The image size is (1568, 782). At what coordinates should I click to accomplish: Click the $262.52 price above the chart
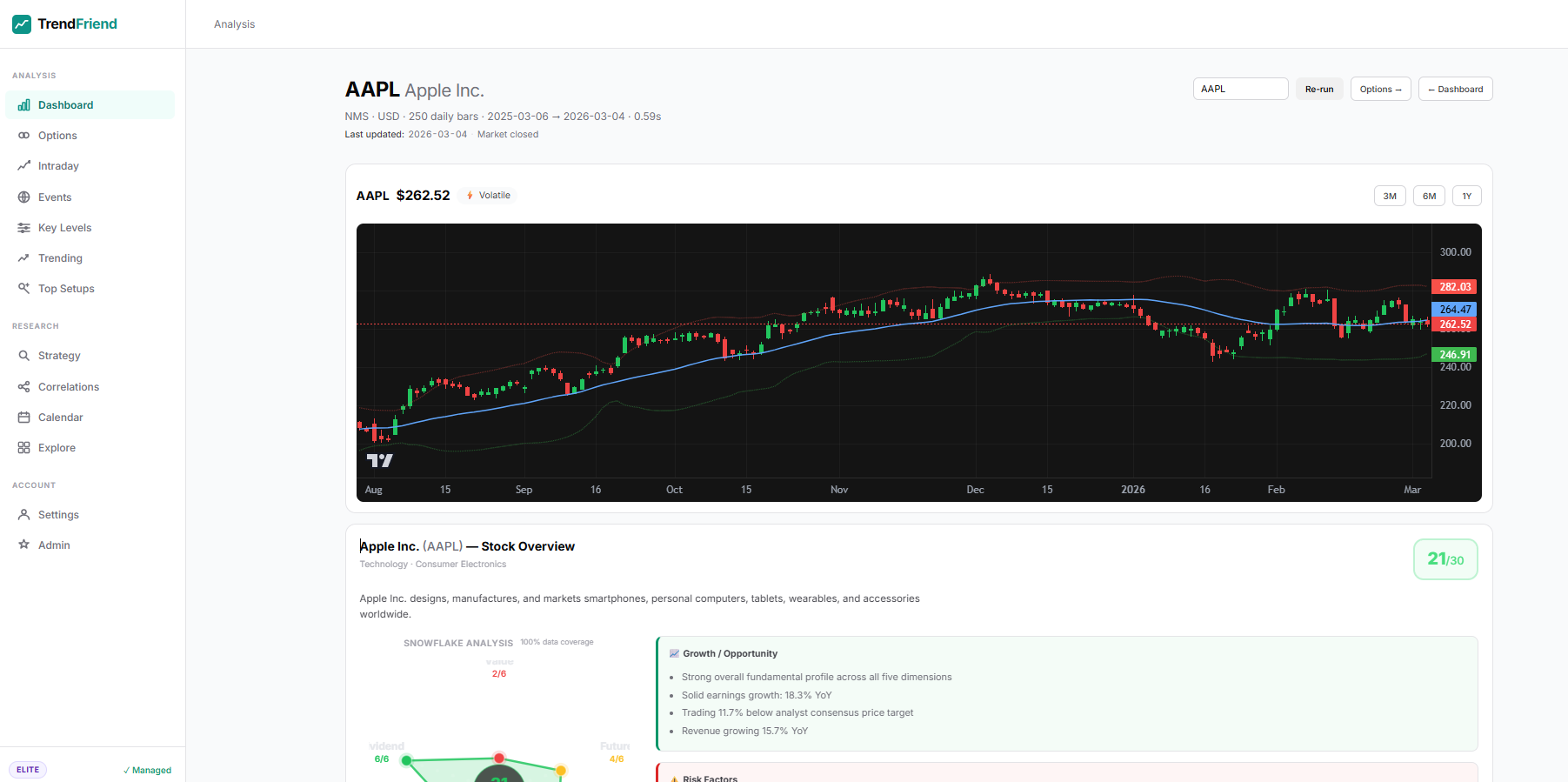pos(424,196)
